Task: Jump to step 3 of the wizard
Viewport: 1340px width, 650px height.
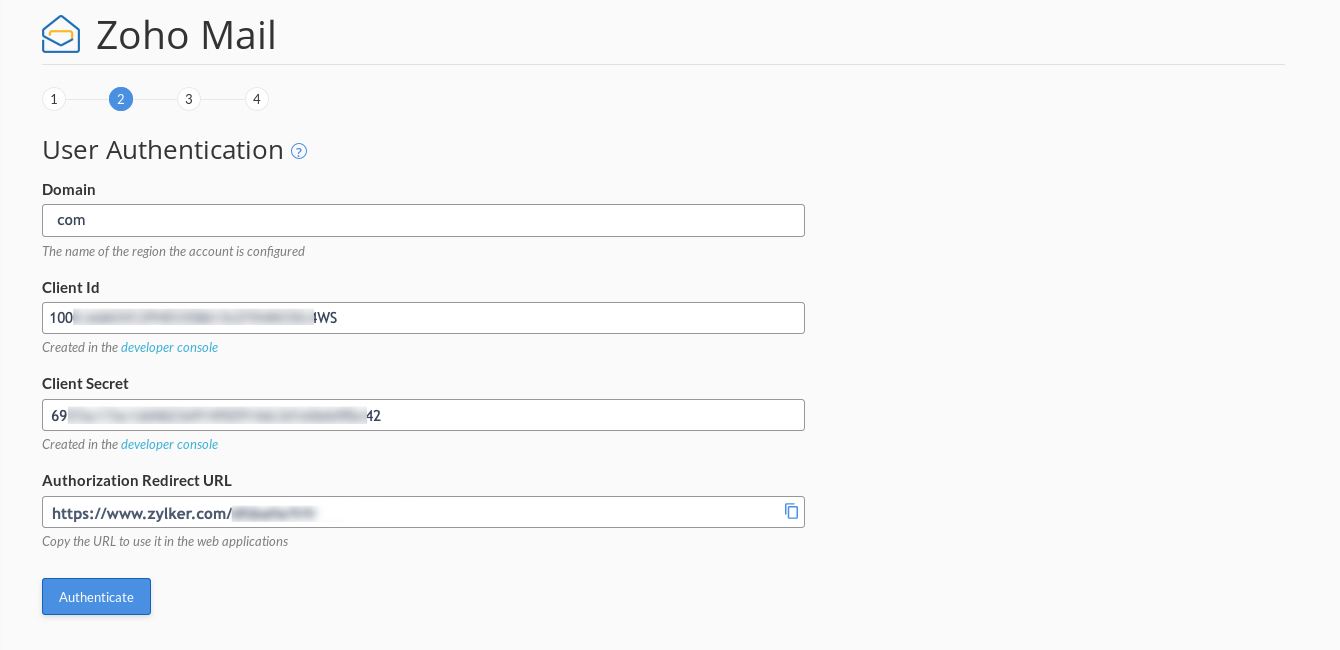Action: [x=189, y=99]
